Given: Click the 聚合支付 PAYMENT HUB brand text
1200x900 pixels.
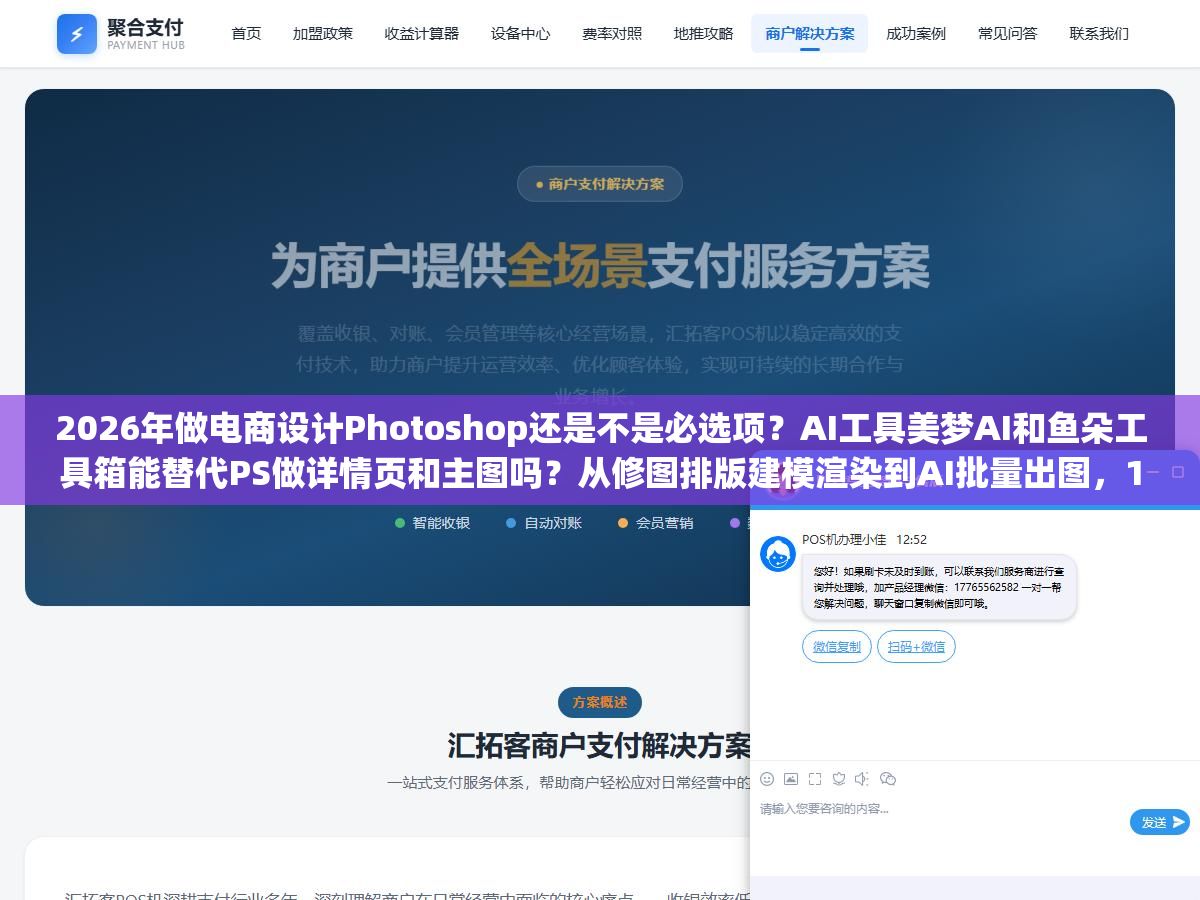Looking at the screenshot, I should (x=146, y=33).
